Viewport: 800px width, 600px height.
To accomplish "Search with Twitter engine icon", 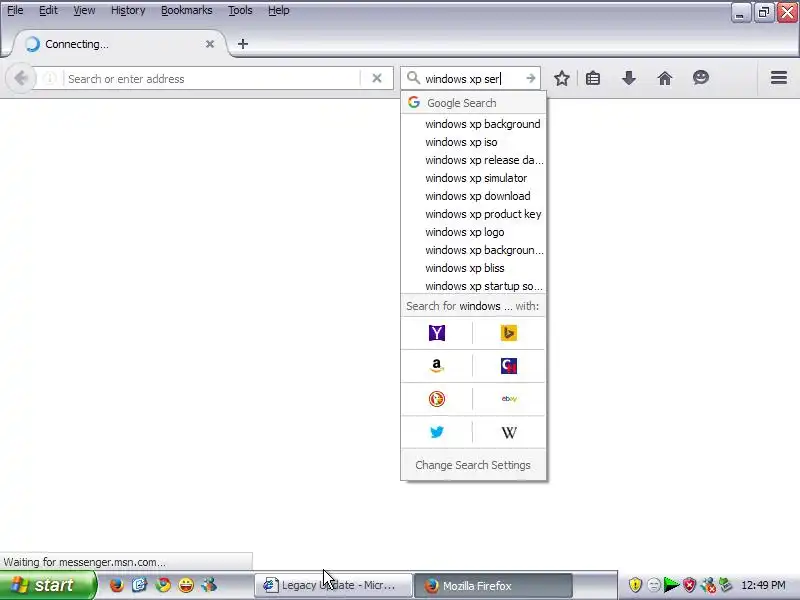I will (437, 432).
